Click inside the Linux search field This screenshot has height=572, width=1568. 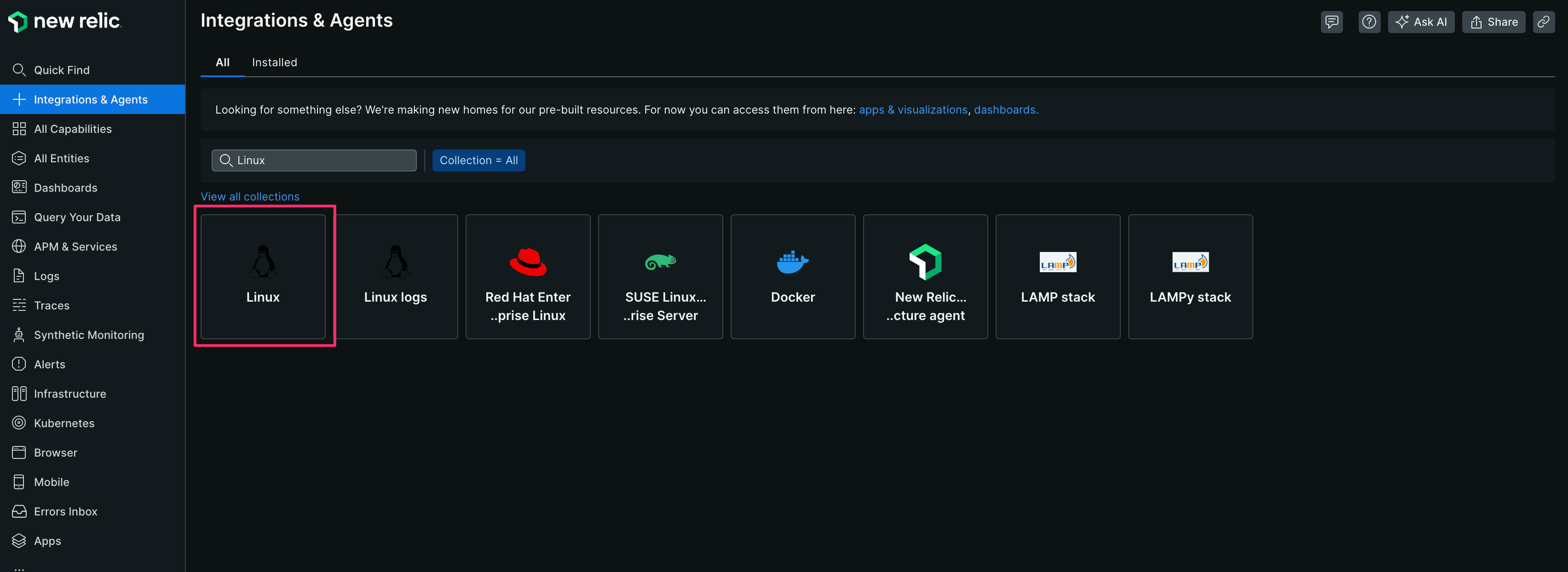(x=314, y=160)
